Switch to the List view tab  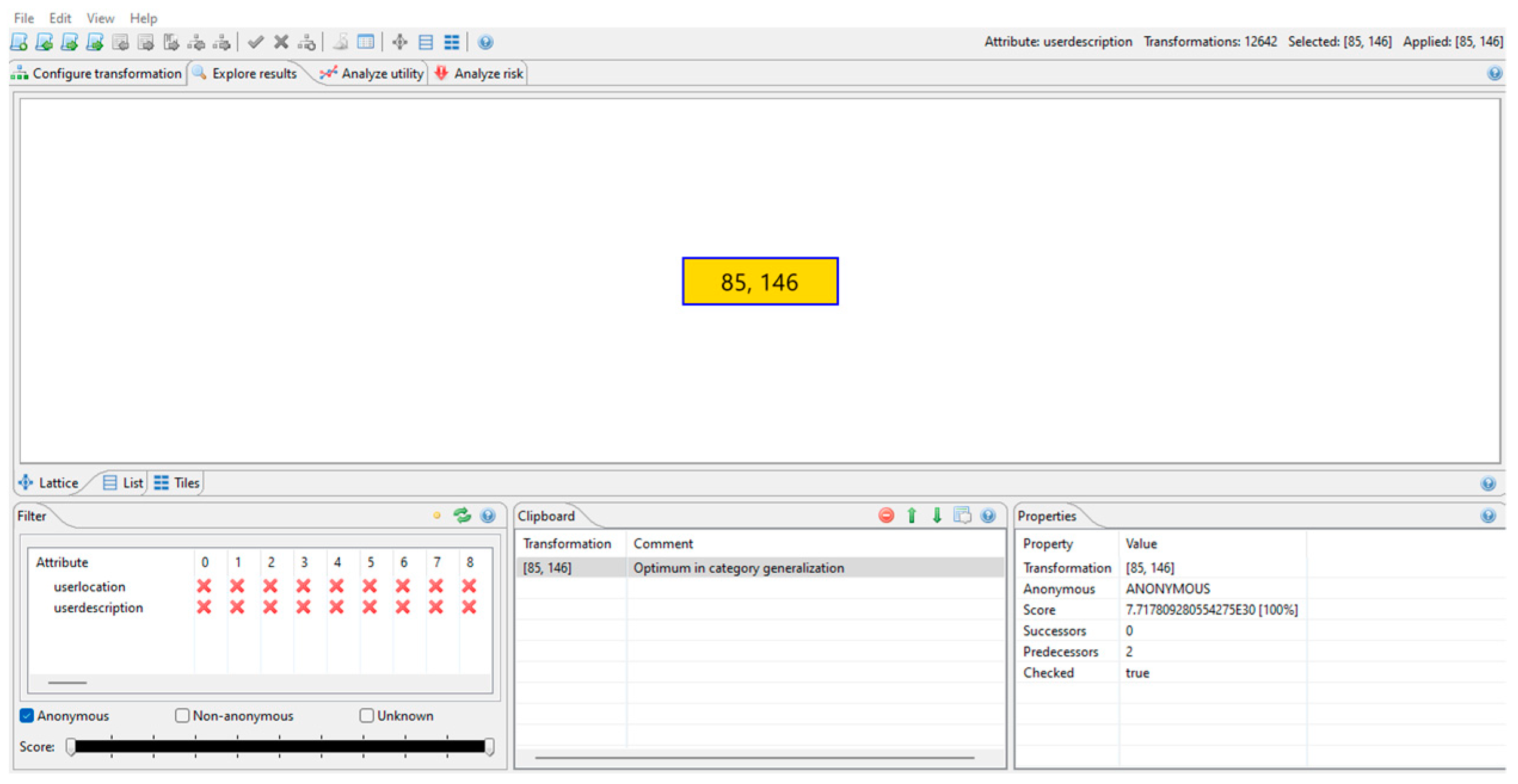(124, 483)
